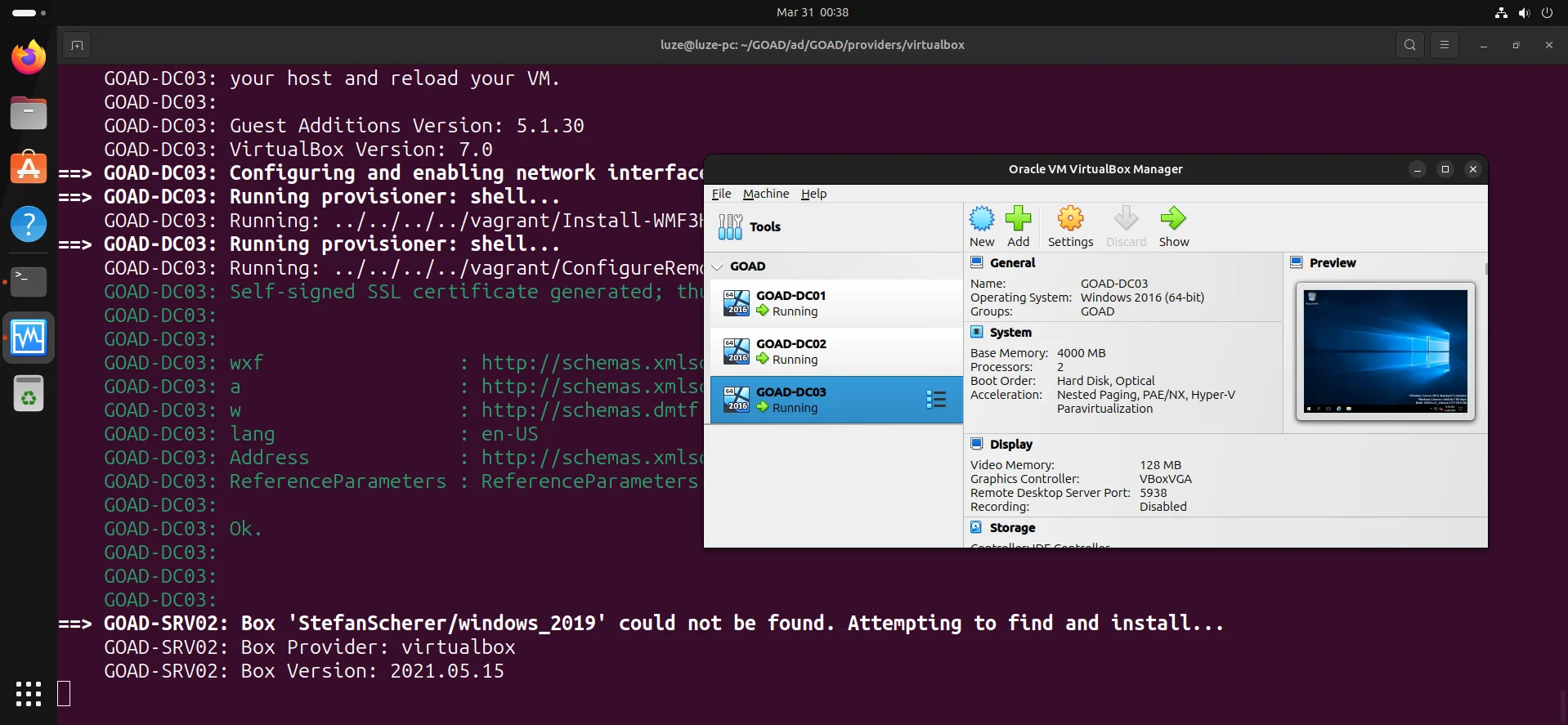Viewport: 1568px width, 725px height.
Task: Open the Help menu
Action: coord(813,194)
